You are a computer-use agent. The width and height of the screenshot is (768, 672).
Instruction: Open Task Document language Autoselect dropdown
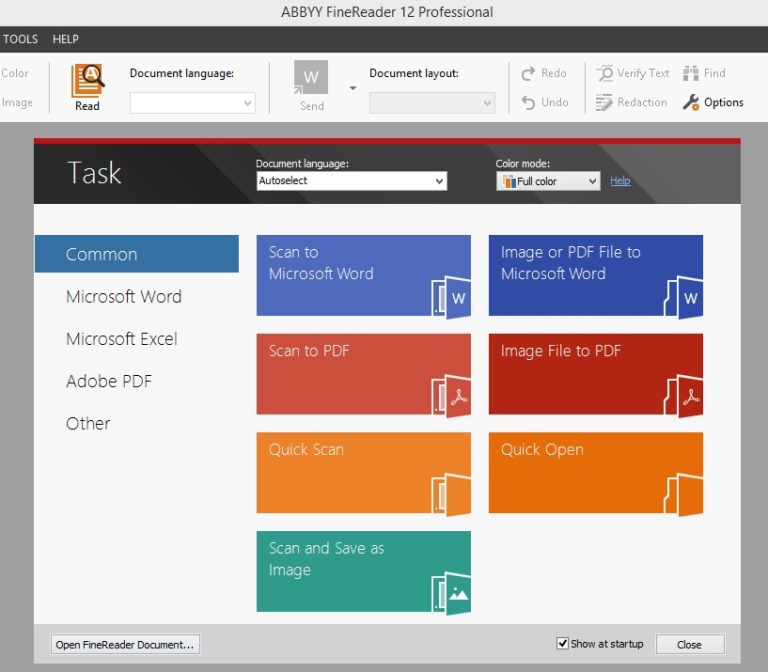pos(352,181)
